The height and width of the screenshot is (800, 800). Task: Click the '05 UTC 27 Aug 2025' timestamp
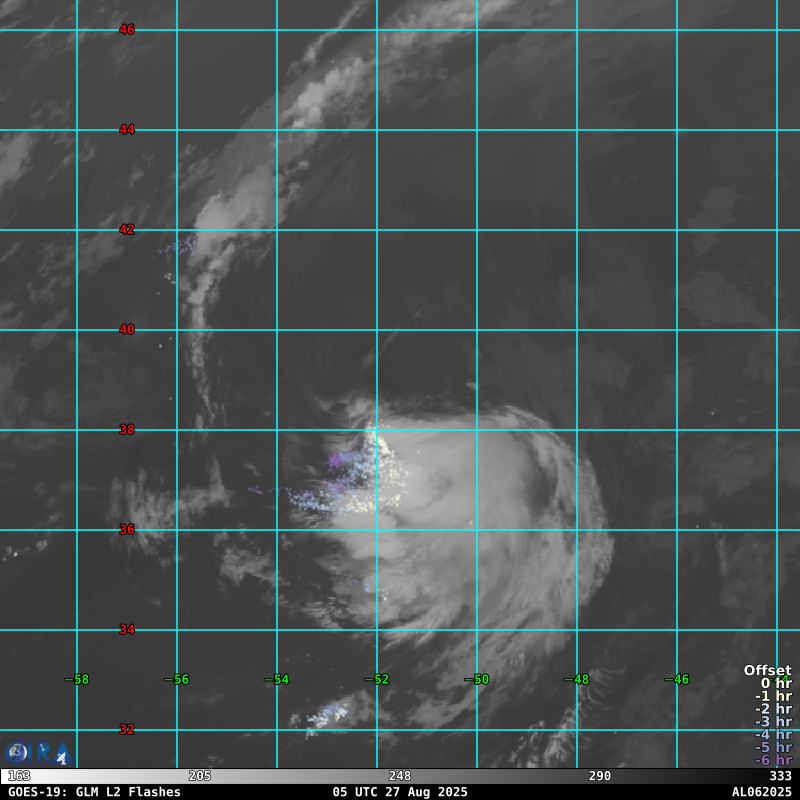400,792
